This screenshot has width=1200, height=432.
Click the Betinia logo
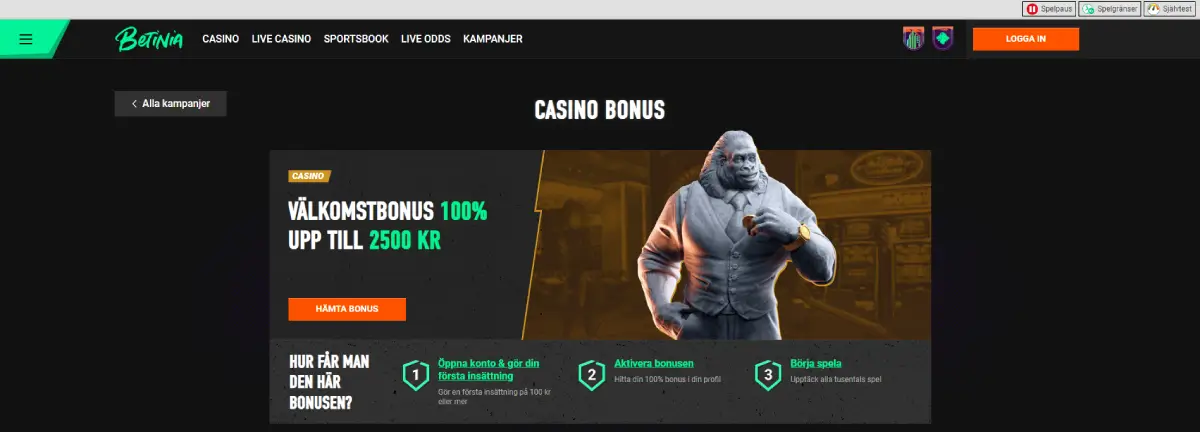coord(147,39)
